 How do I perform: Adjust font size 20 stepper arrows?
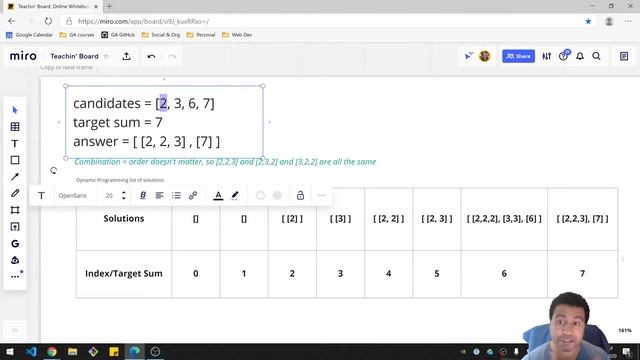click(x=124, y=196)
